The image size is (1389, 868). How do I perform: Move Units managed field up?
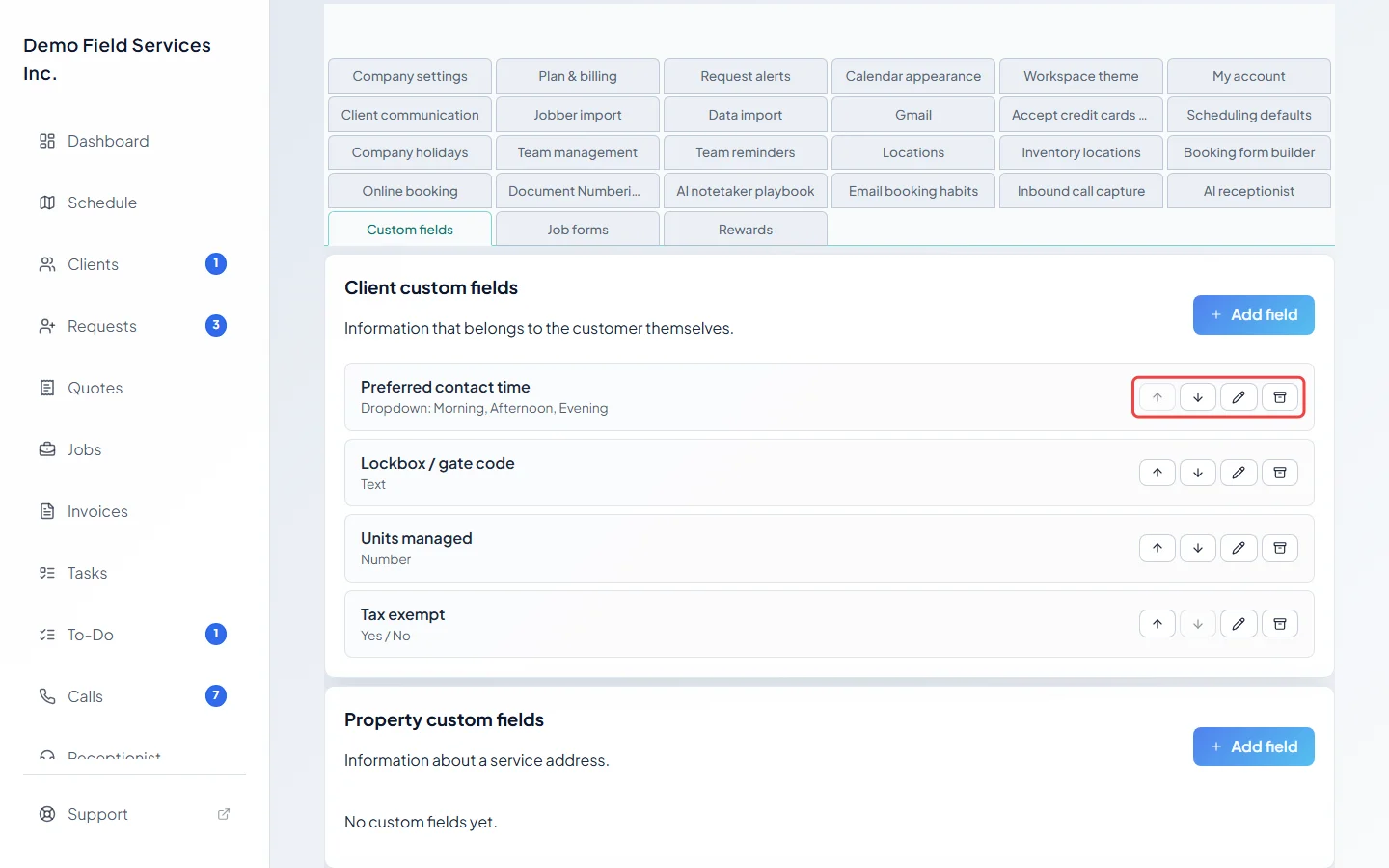click(x=1157, y=548)
